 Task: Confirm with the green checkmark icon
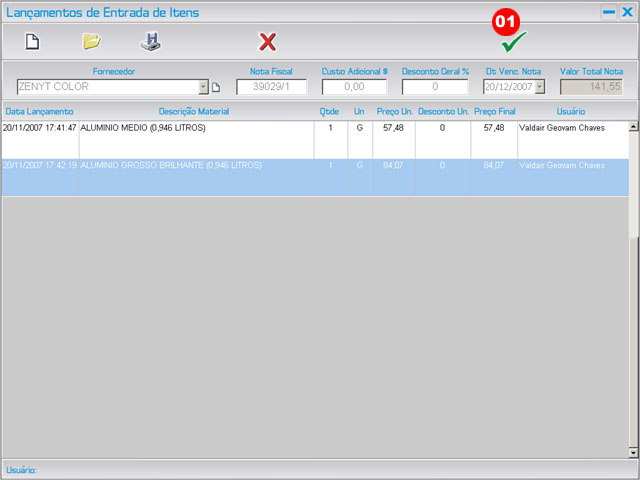(x=513, y=42)
